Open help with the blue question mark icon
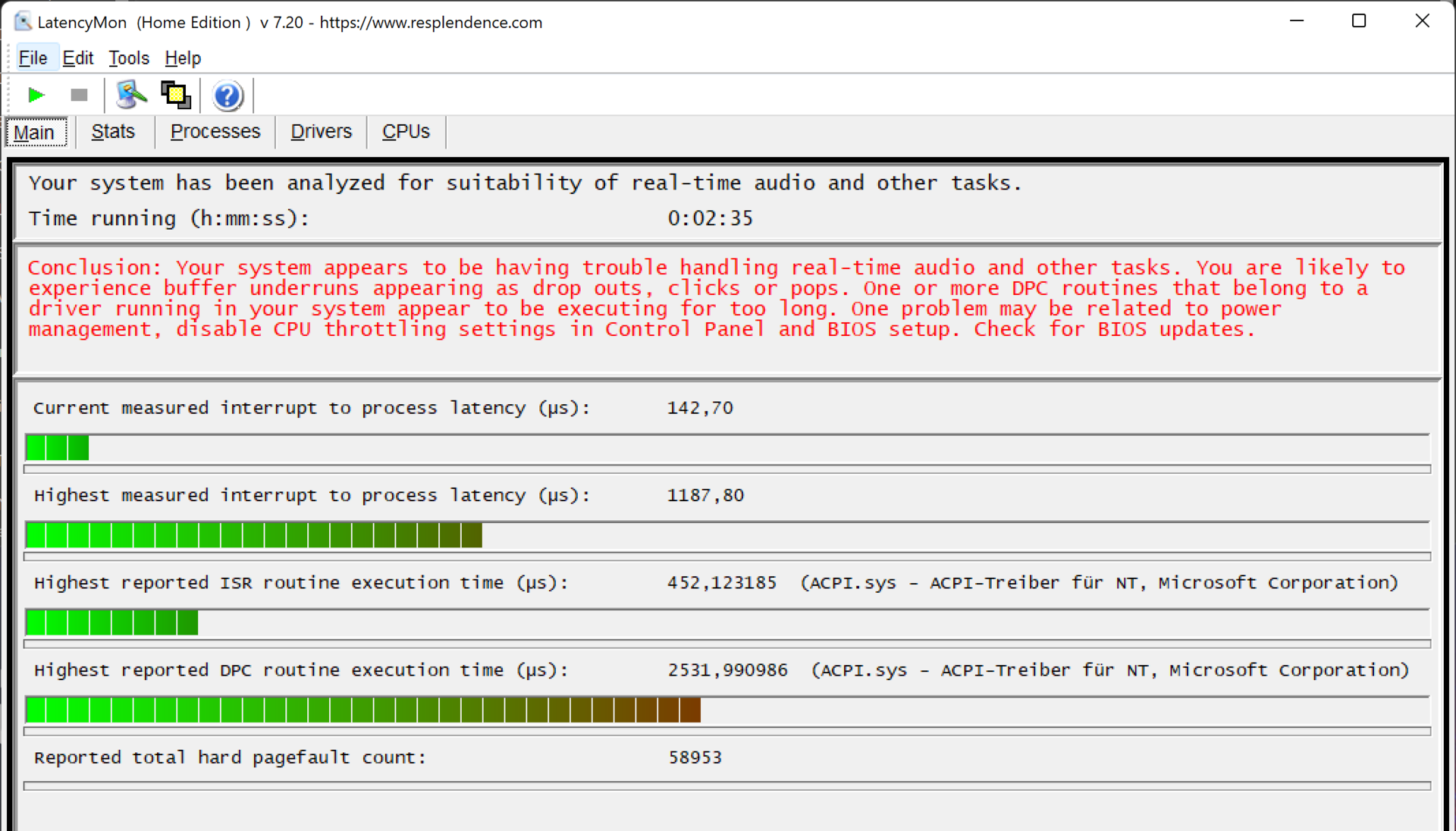Image resolution: width=1456 pixels, height=831 pixels. click(227, 96)
